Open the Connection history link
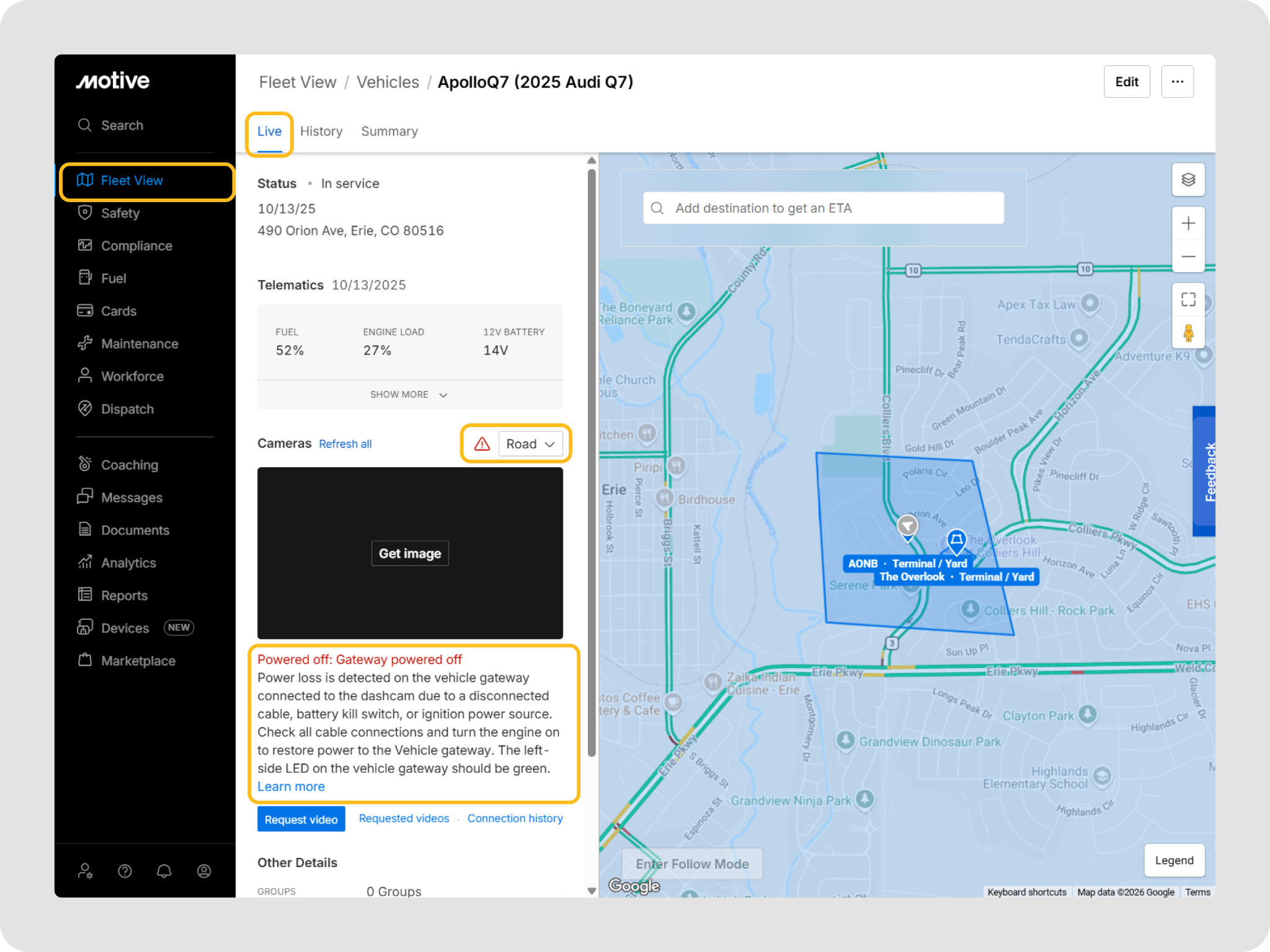Screen dimensions: 1270x952 point(515,818)
